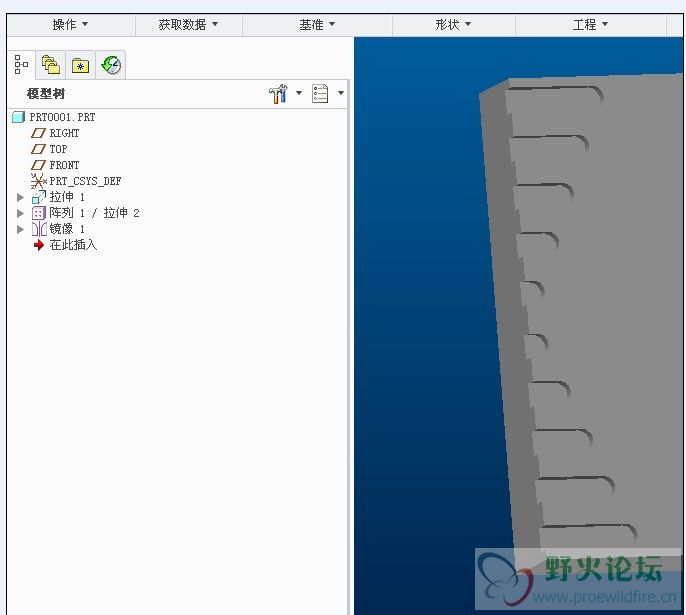
Task: Click the PRT0001.PRT part icon
Action: [x=18, y=117]
